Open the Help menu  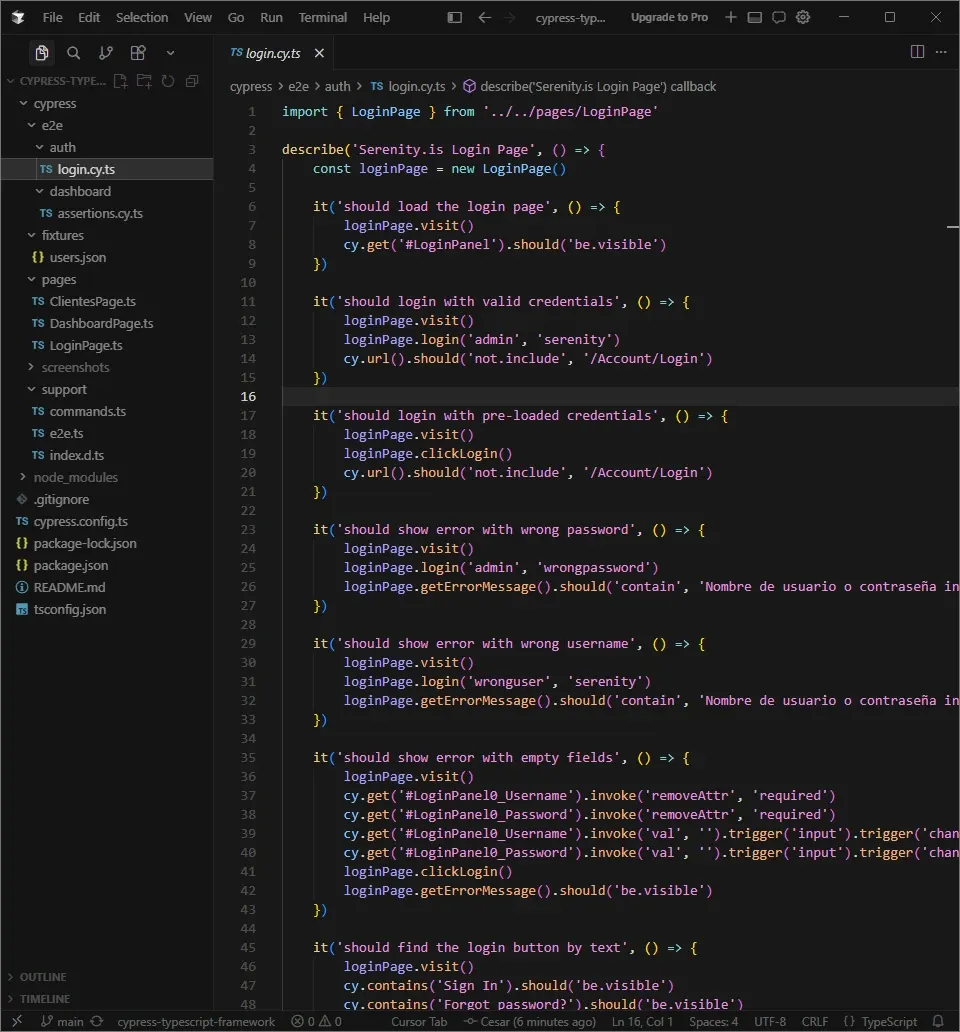(376, 17)
